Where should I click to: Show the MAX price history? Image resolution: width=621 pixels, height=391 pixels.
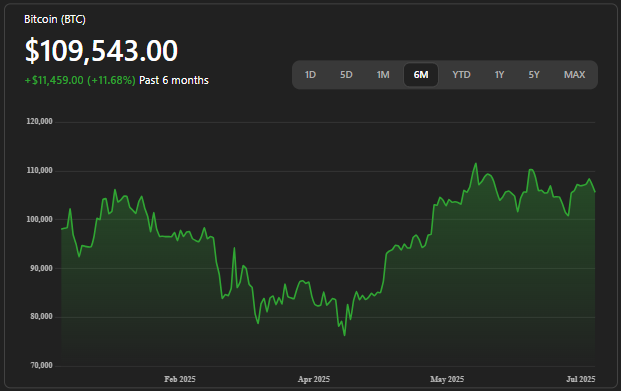pos(574,74)
